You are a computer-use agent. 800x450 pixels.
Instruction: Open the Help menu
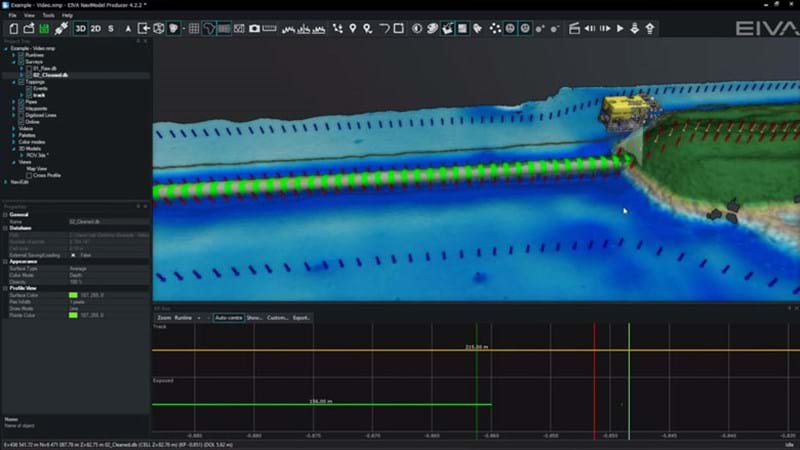pyautogui.click(x=67, y=15)
